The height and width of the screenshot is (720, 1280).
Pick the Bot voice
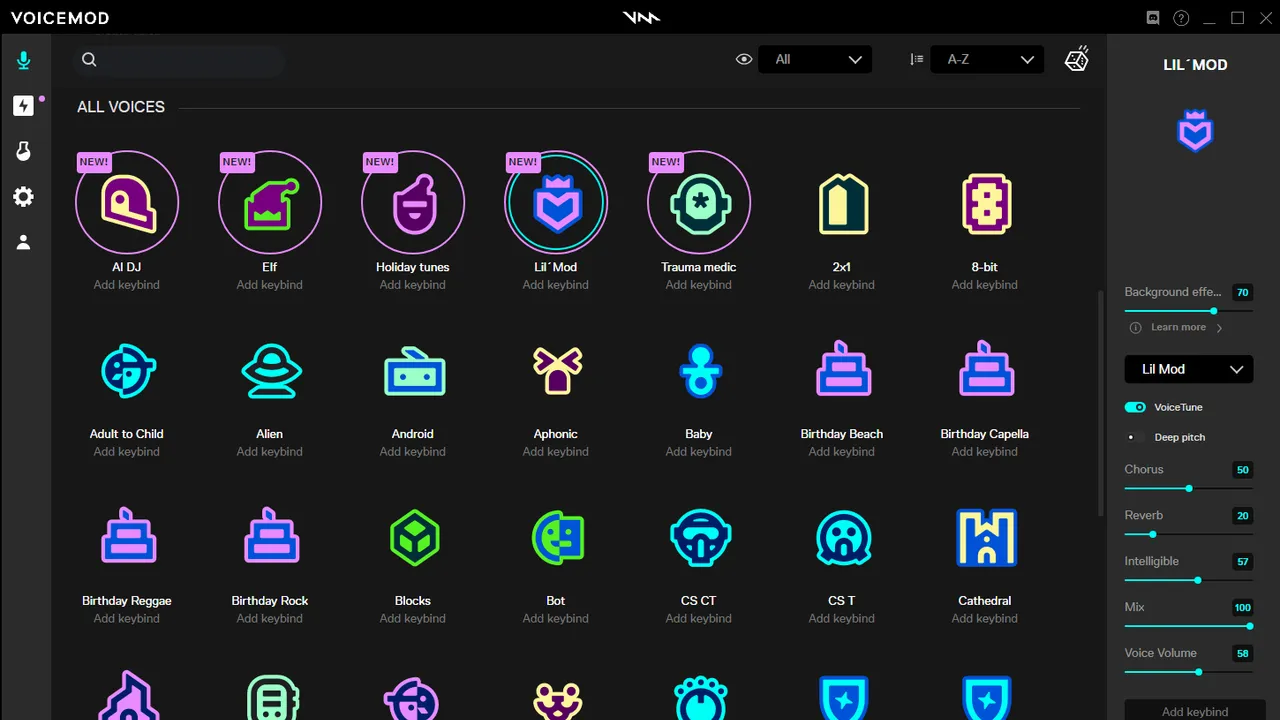point(556,538)
